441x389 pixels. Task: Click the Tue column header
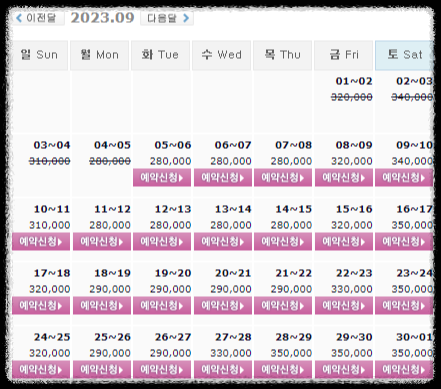pyautogui.click(x=160, y=55)
